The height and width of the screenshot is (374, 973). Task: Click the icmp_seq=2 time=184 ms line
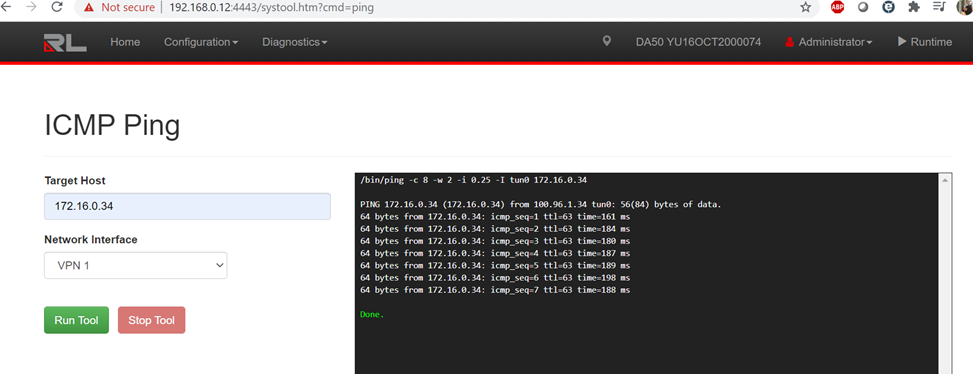(495, 229)
